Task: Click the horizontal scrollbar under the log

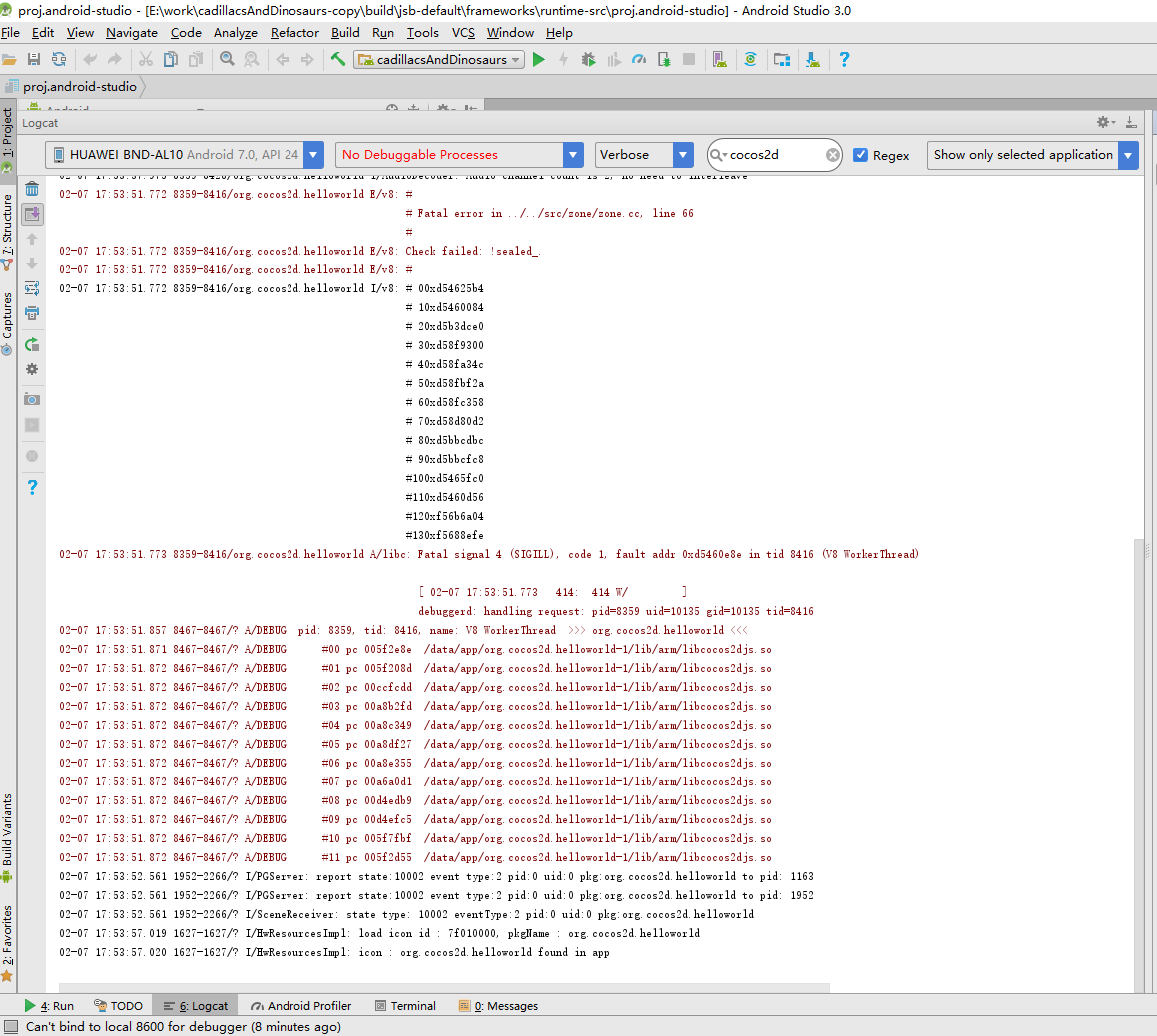Action: click(444, 987)
